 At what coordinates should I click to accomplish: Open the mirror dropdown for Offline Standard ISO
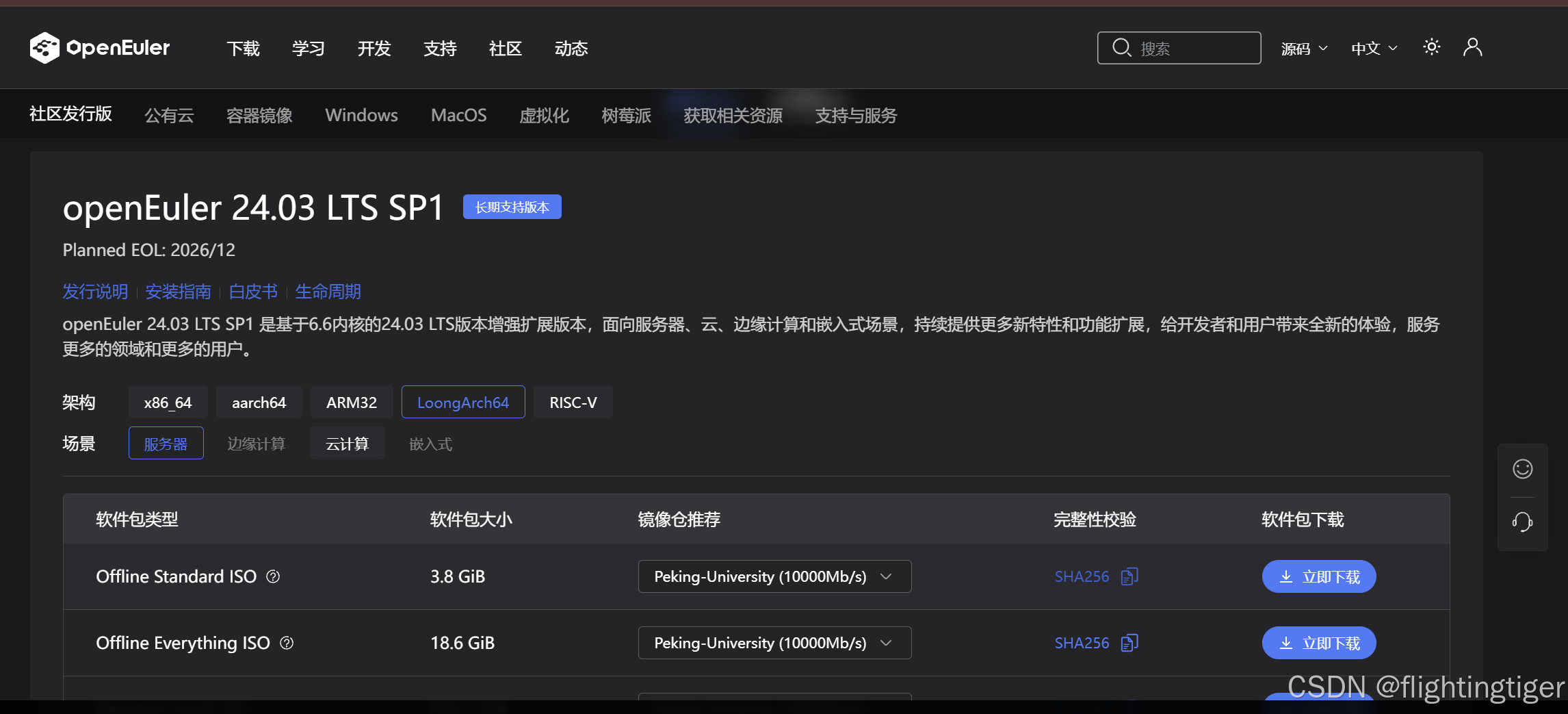click(773, 576)
